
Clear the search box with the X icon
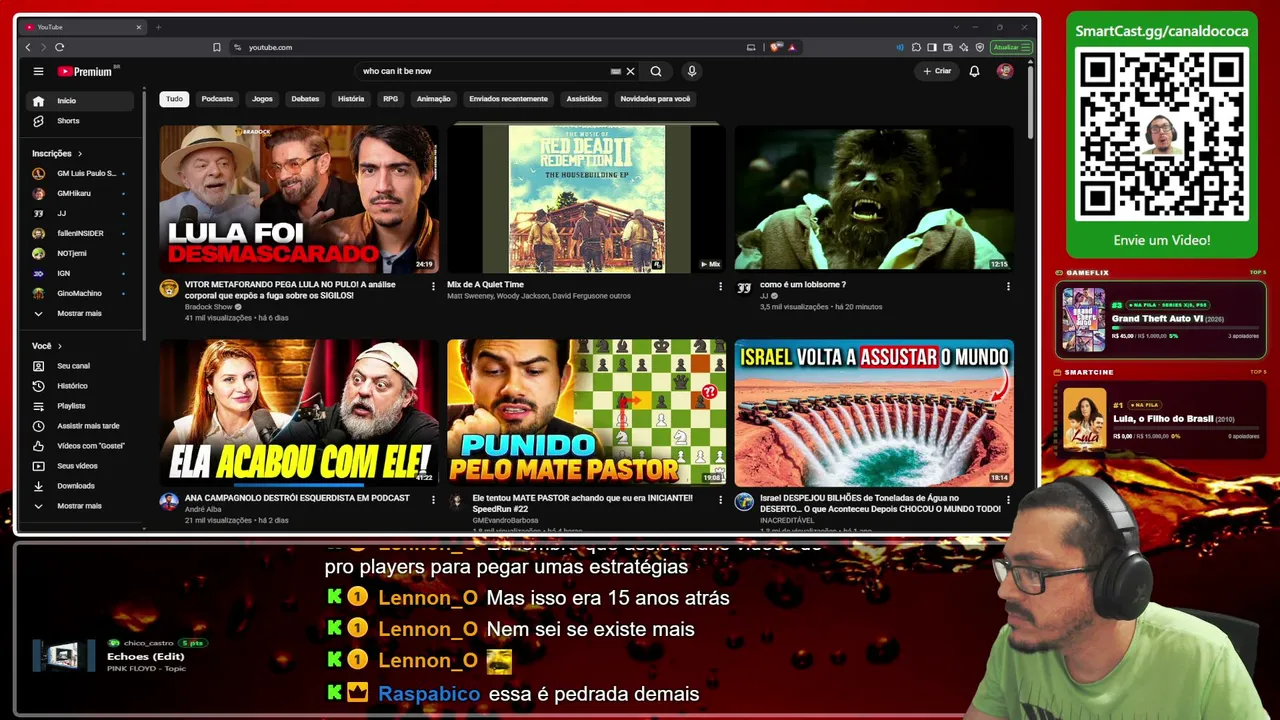(x=630, y=71)
